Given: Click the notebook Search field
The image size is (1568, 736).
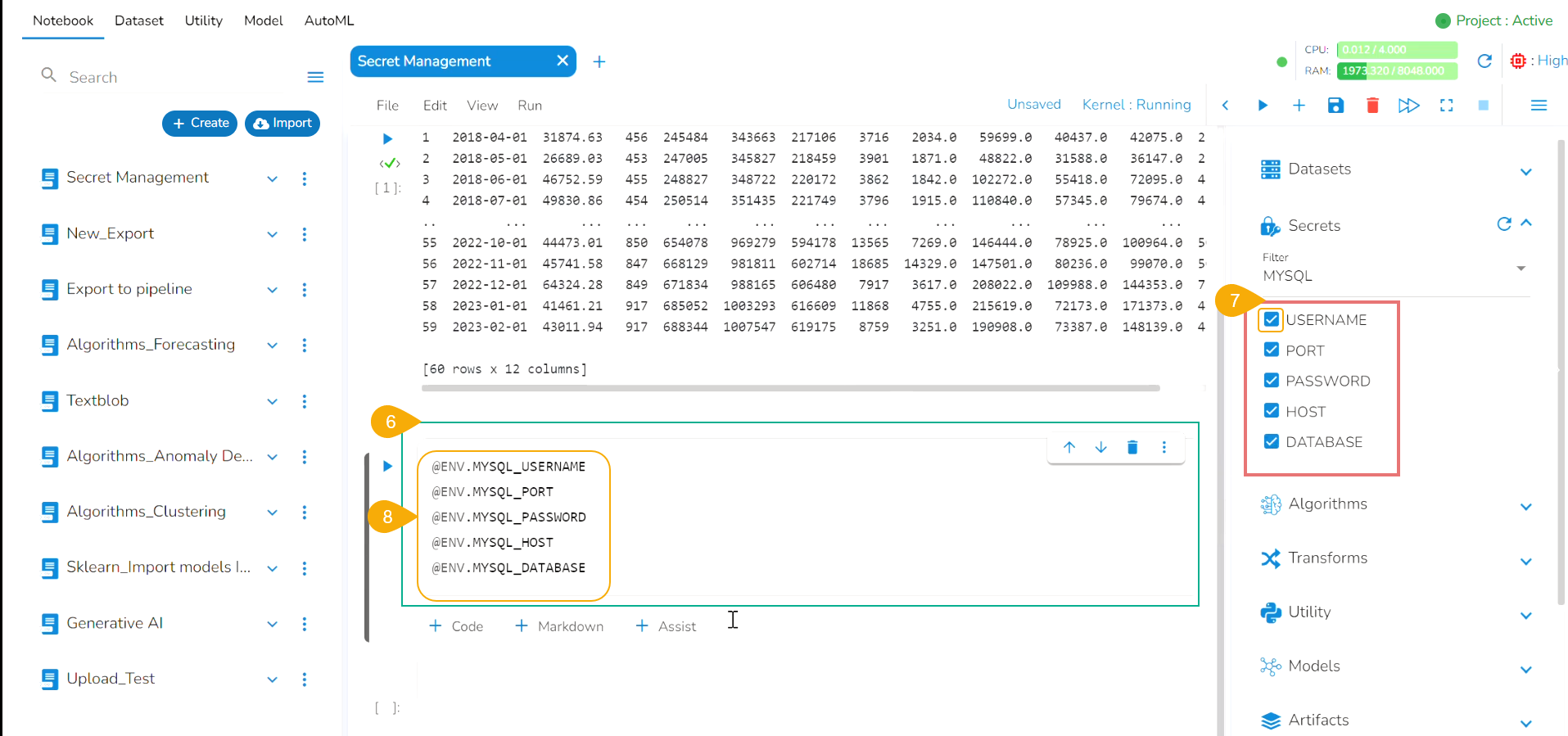Looking at the screenshot, I should click(x=164, y=77).
